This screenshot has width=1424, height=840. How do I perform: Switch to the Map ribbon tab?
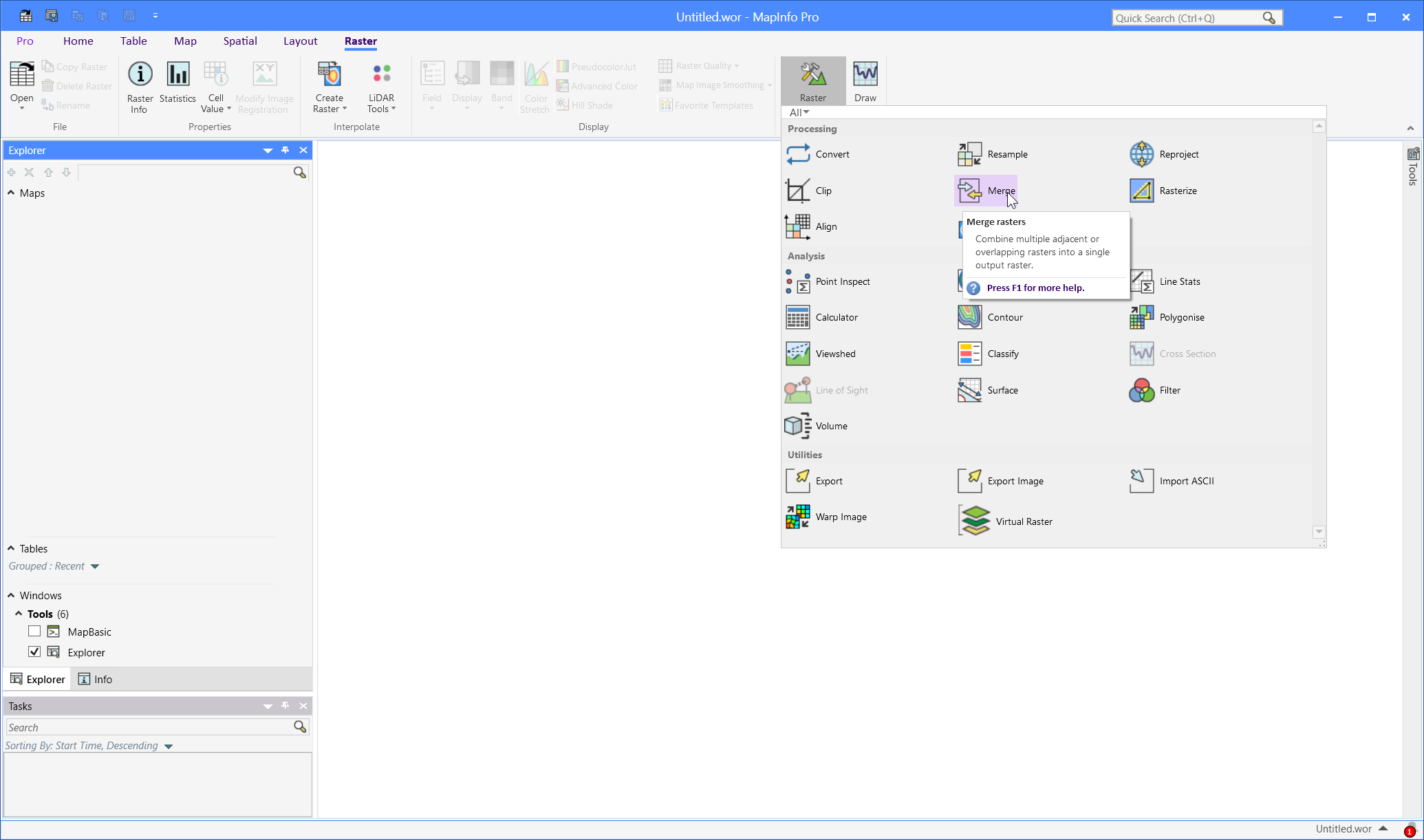point(185,41)
